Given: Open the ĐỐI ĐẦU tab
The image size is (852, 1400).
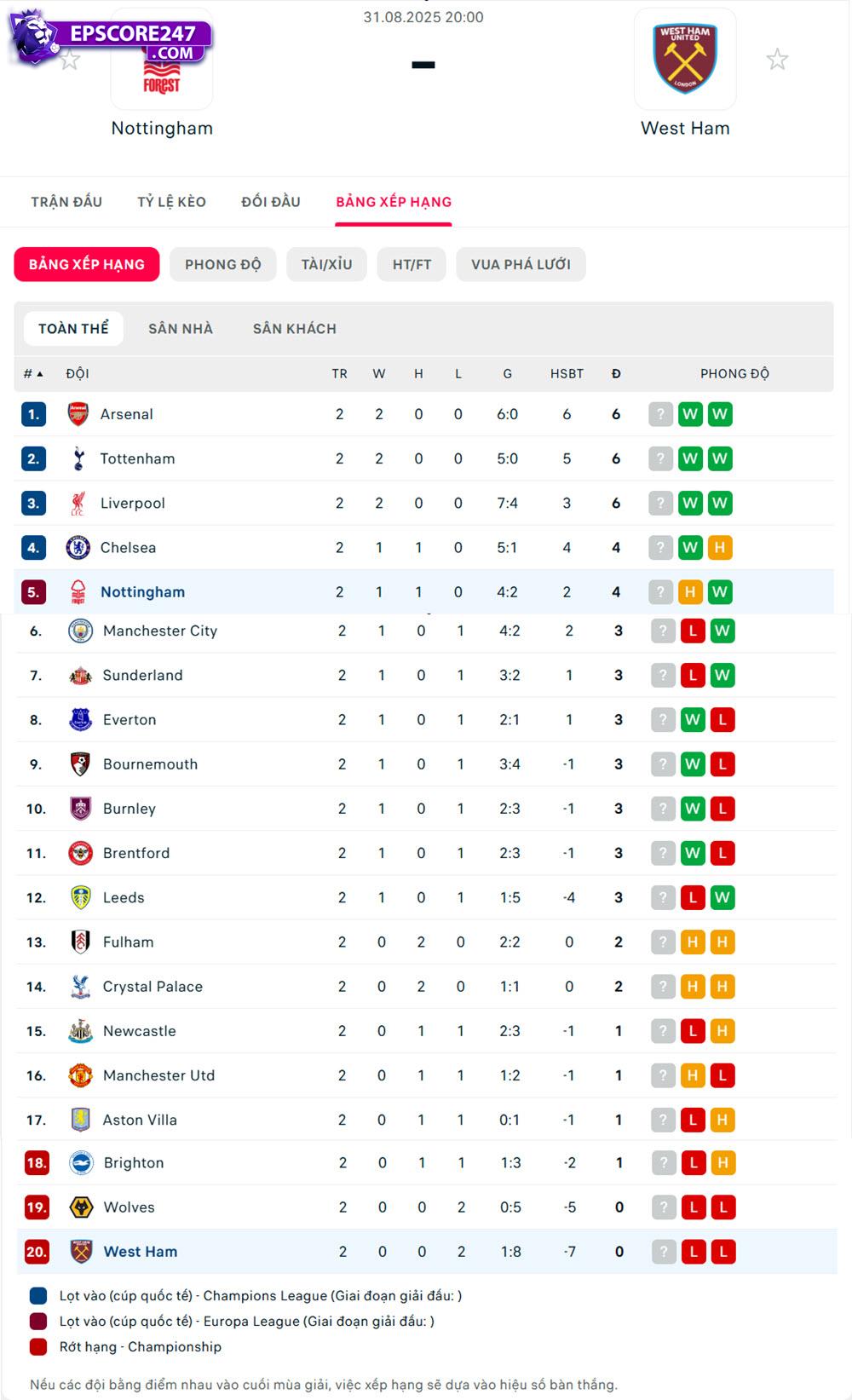Looking at the screenshot, I should point(271,202).
